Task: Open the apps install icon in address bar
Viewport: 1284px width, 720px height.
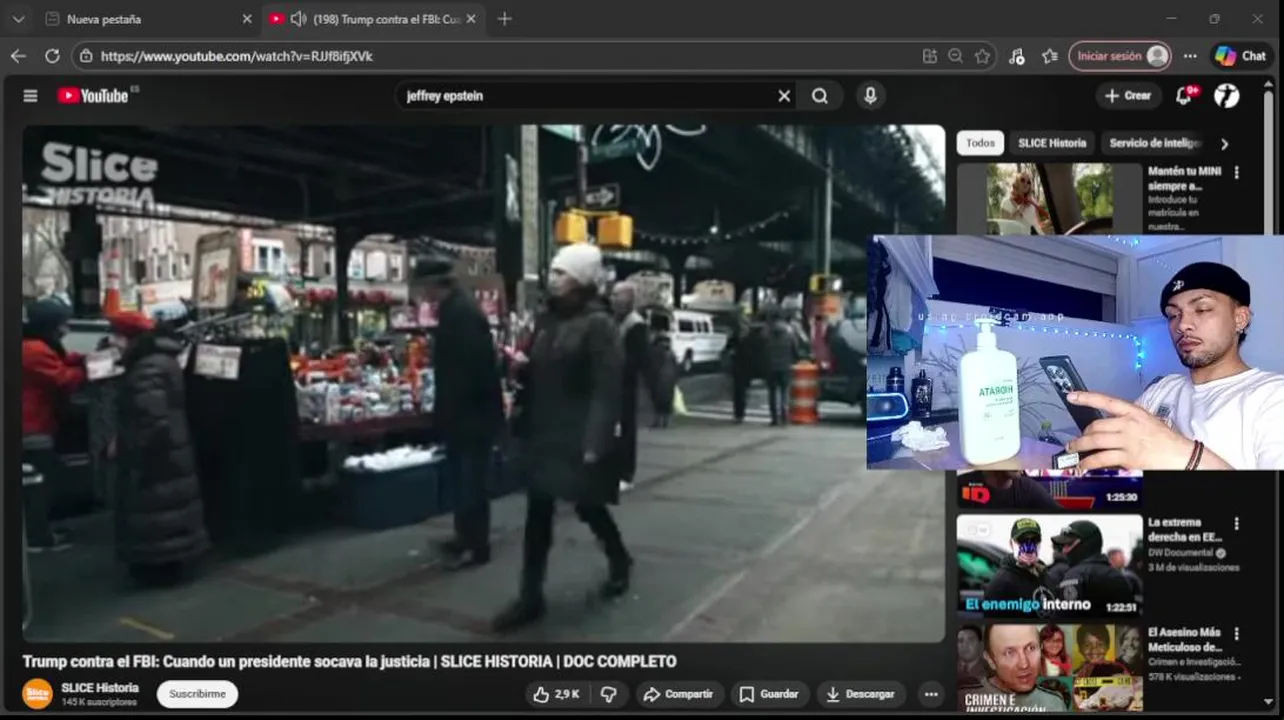Action: click(x=930, y=56)
